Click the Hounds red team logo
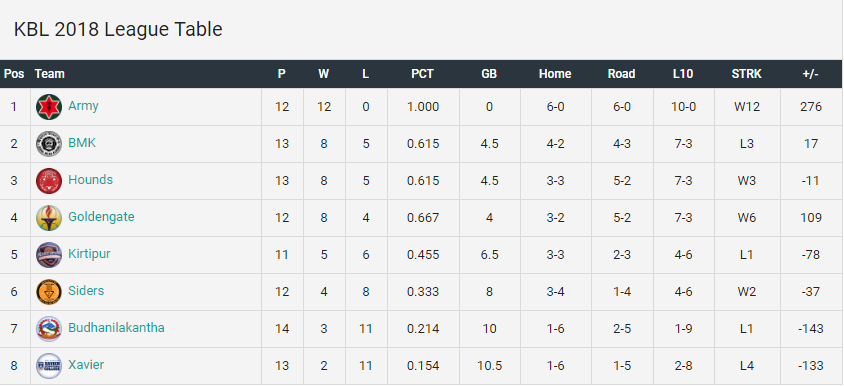Image resolution: width=844 pixels, height=387 pixels. [49, 180]
